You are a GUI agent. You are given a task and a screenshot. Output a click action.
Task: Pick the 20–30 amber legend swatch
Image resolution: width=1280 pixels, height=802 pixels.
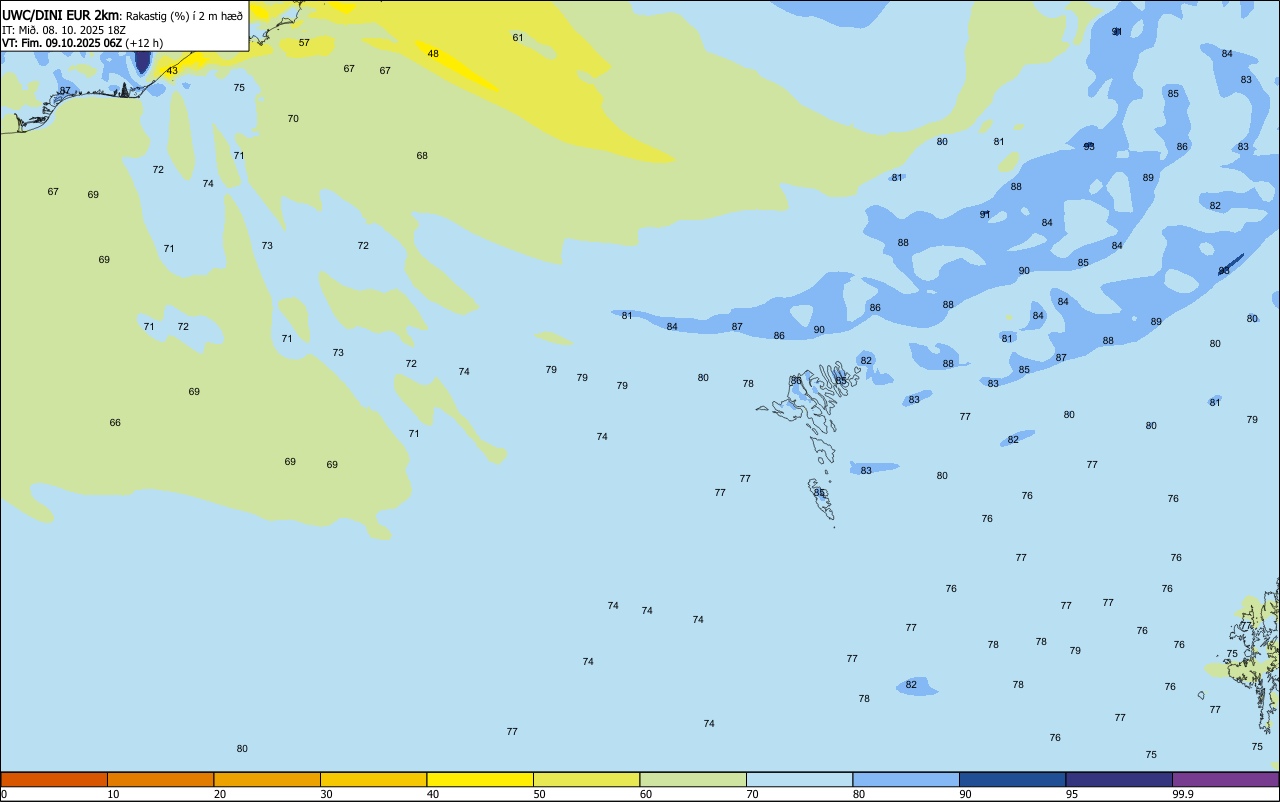pyautogui.click(x=267, y=779)
